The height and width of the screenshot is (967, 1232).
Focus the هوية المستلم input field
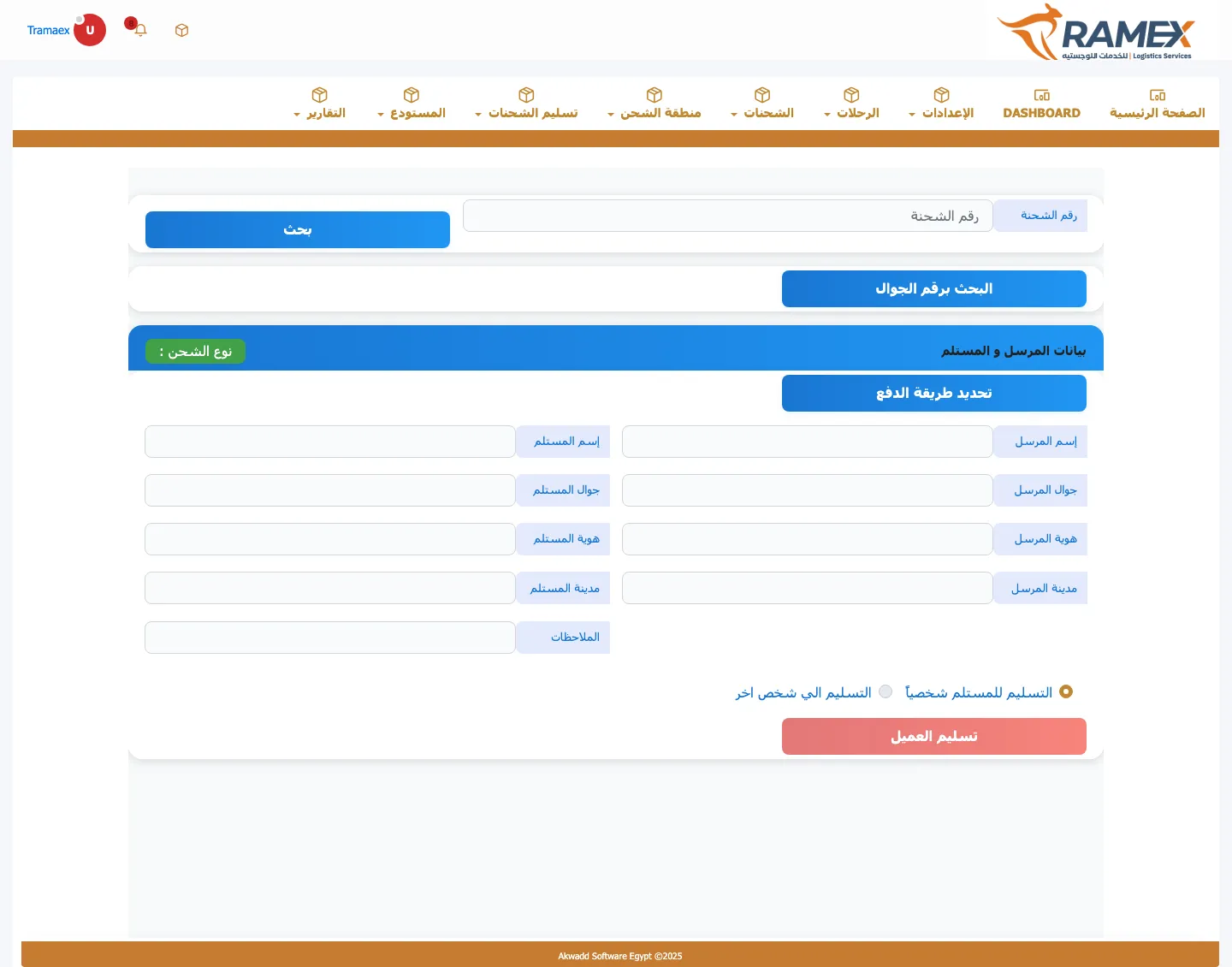point(330,539)
